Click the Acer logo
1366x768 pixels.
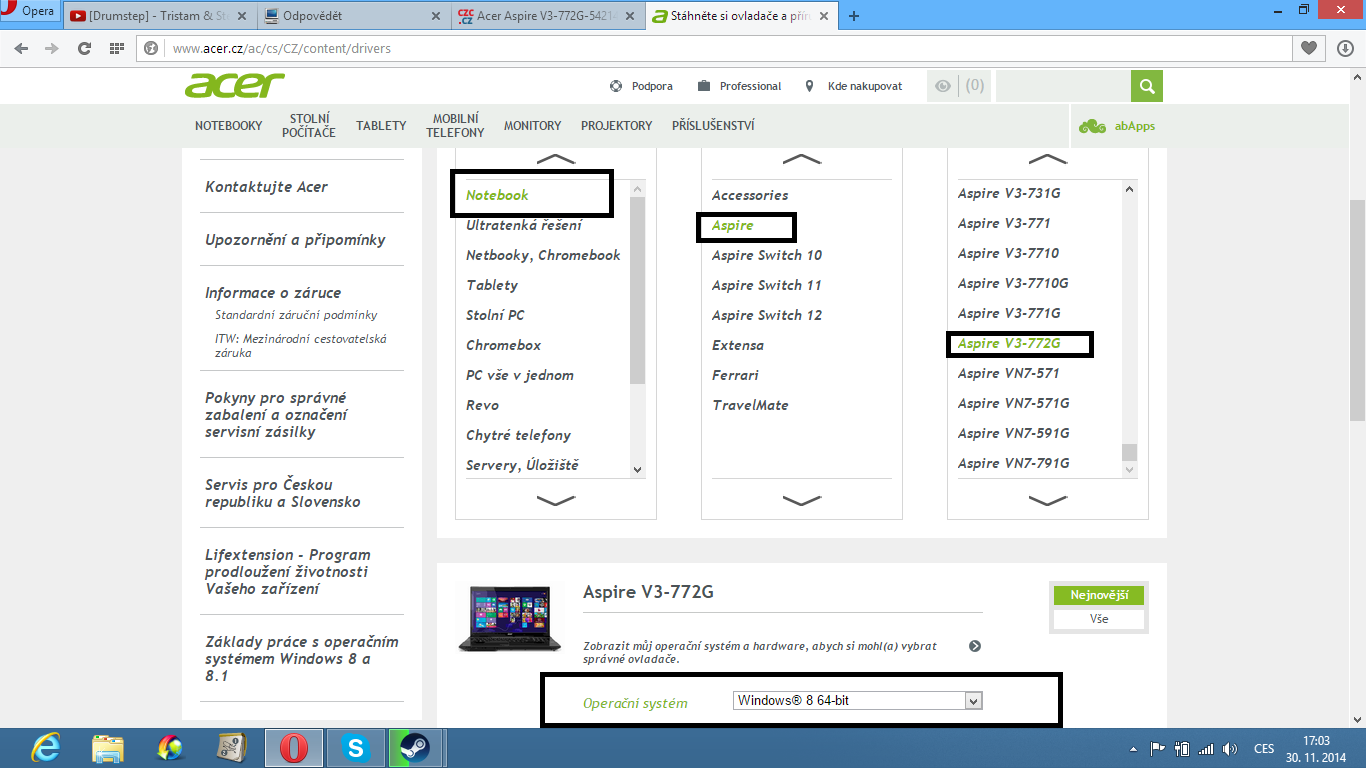coord(235,85)
